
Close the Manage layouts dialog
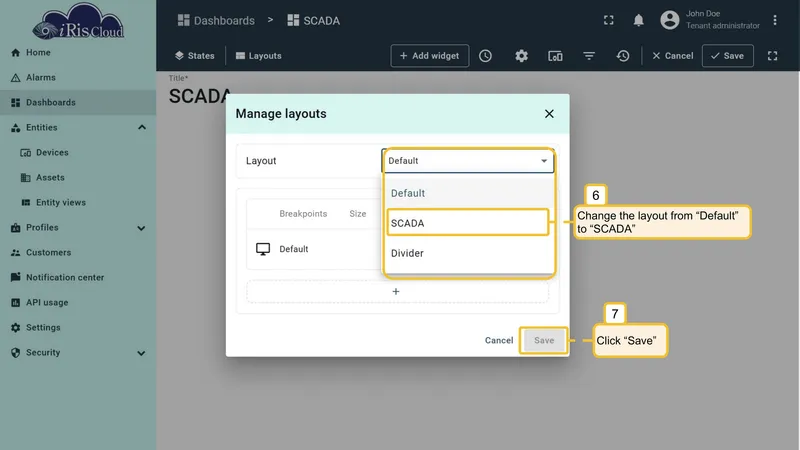click(x=549, y=114)
